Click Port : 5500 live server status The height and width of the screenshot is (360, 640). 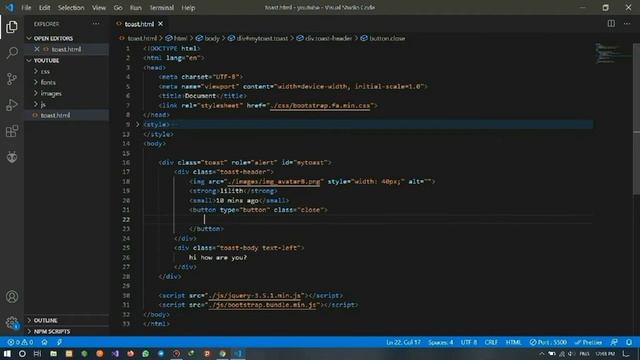pos(548,342)
